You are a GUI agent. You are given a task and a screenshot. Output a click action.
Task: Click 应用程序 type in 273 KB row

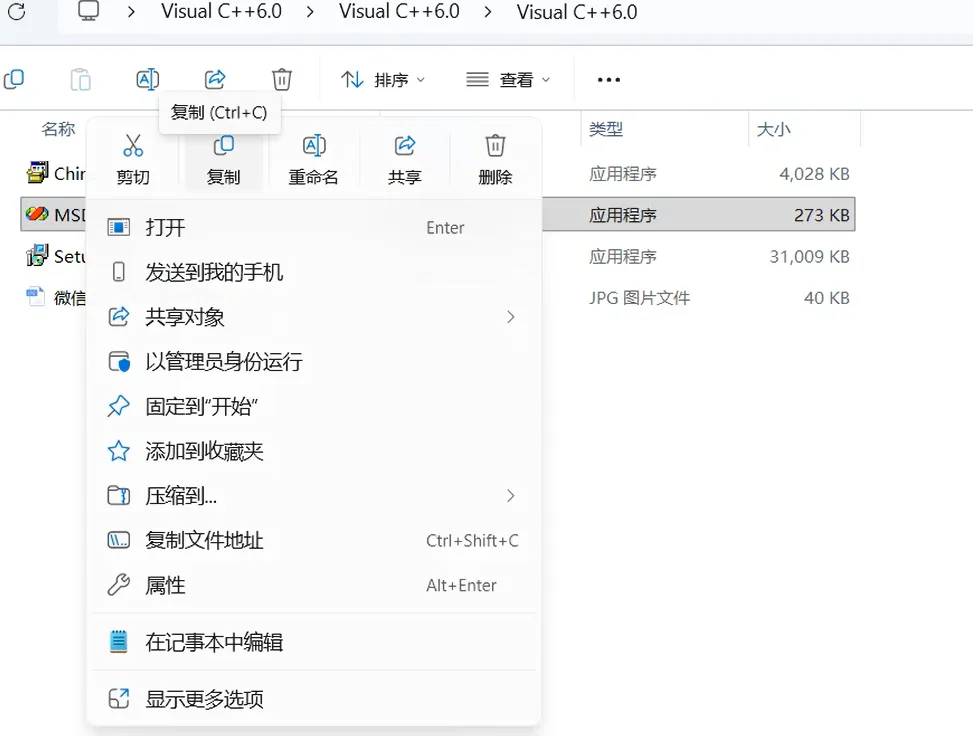point(623,215)
